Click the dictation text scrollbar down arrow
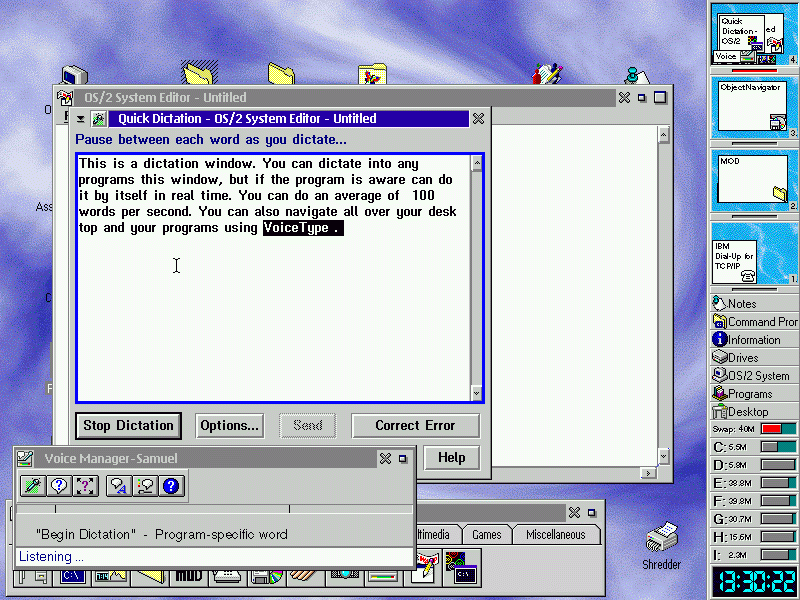Image resolution: width=800 pixels, height=600 pixels. point(477,393)
